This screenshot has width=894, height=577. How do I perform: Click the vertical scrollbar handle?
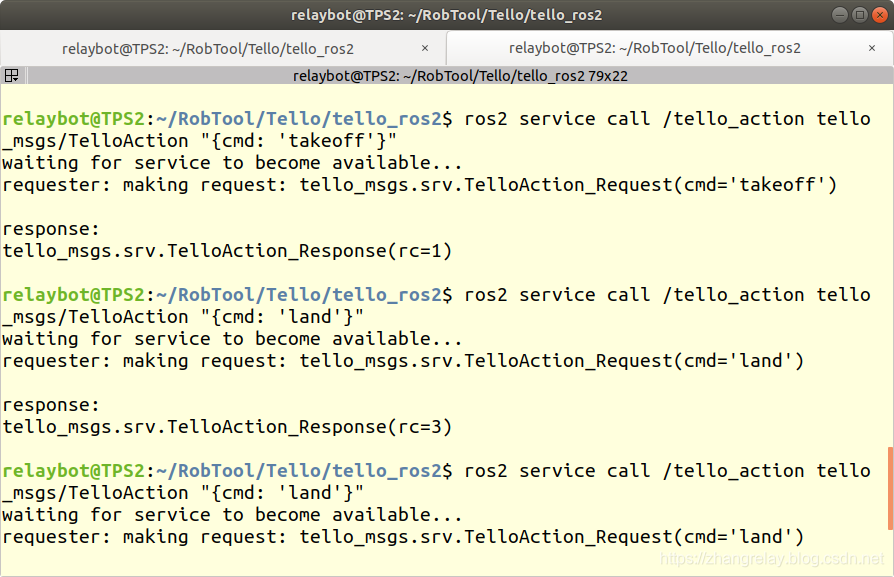pyautogui.click(x=890, y=489)
